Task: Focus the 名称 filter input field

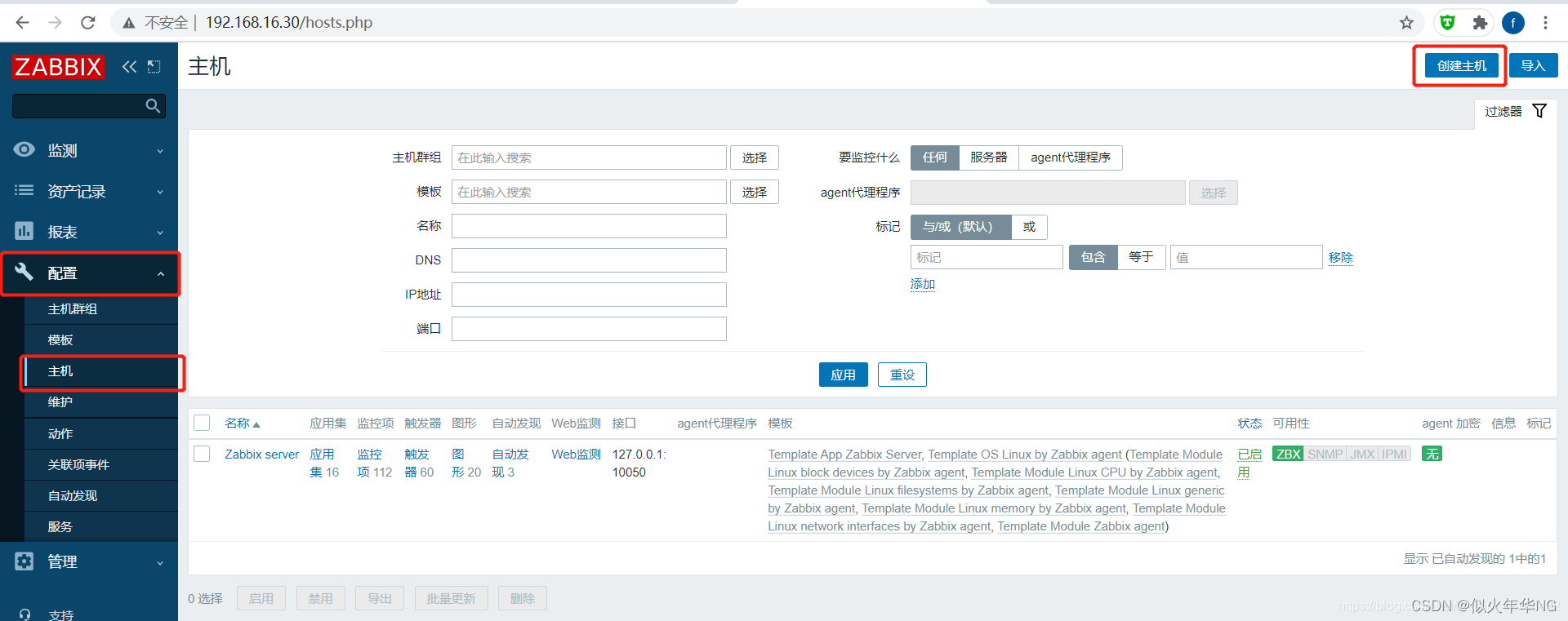Action: pyautogui.click(x=589, y=226)
